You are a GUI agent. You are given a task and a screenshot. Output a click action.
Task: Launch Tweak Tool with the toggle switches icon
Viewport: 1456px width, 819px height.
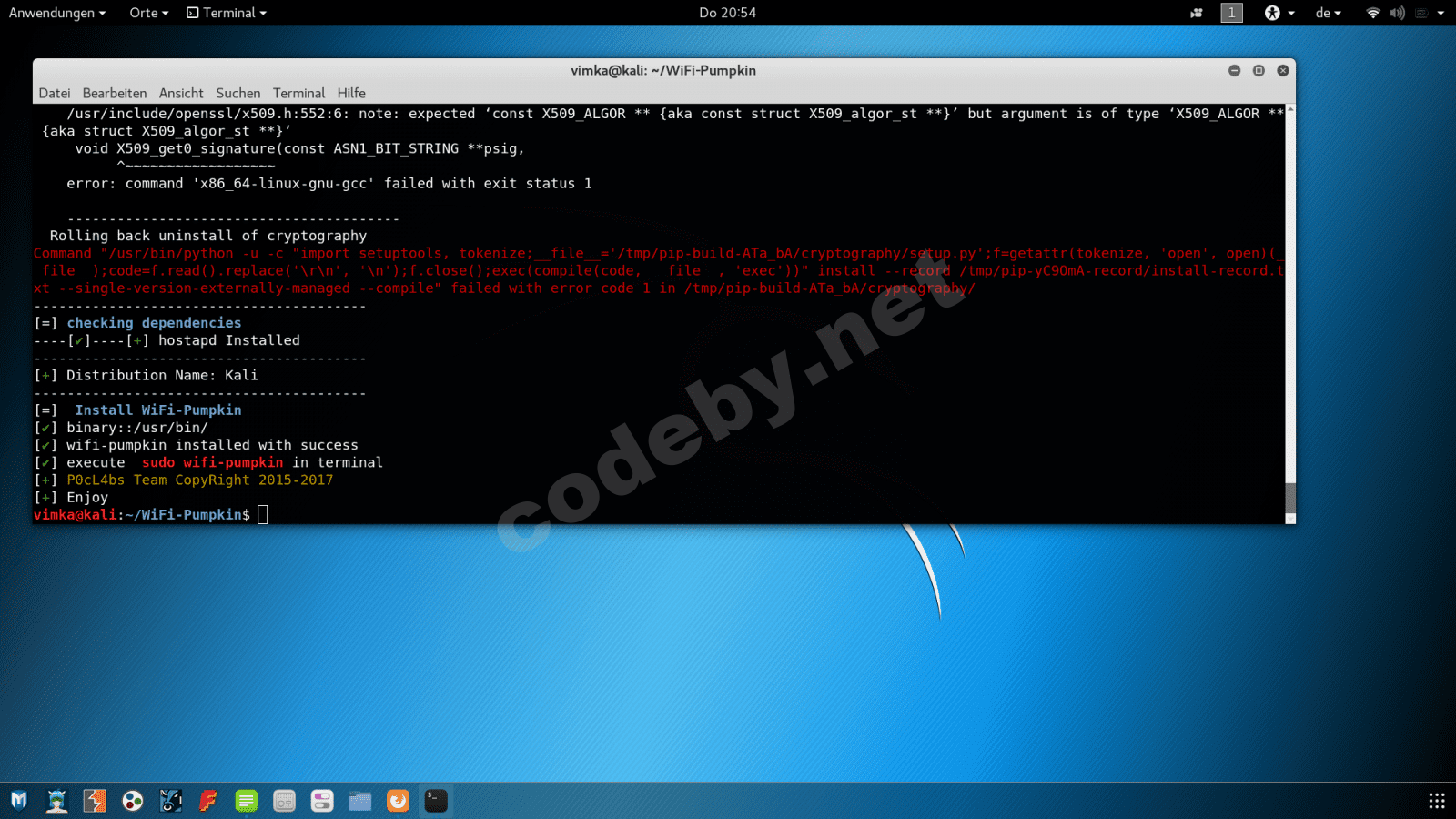click(x=322, y=801)
